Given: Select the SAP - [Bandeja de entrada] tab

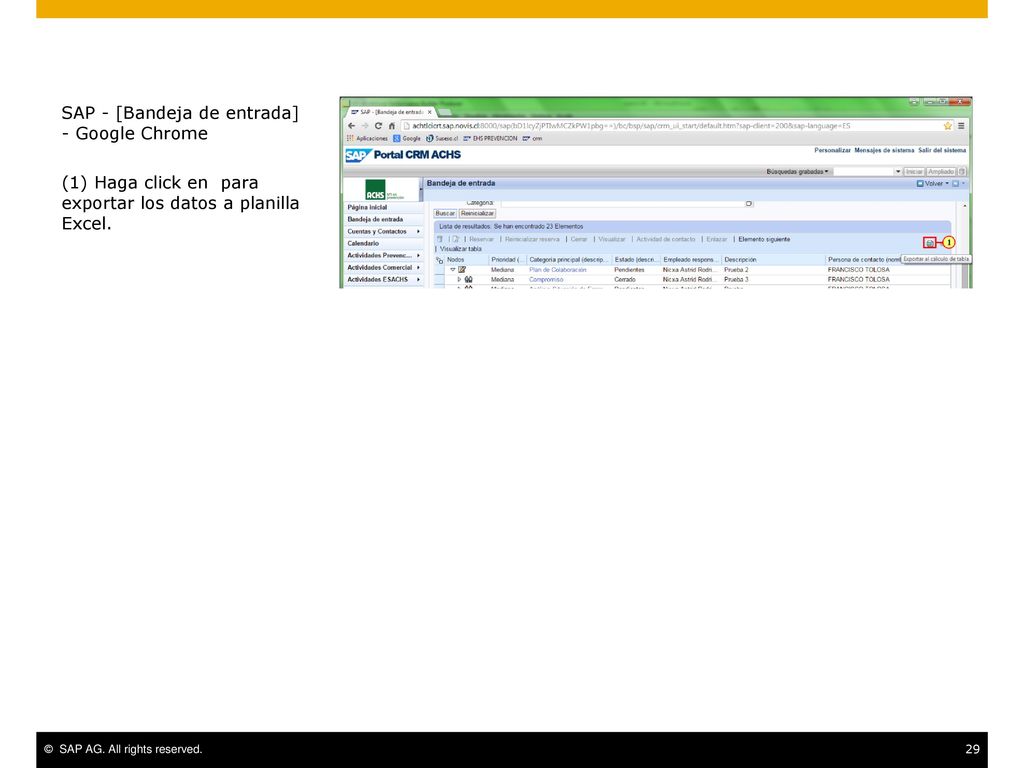Looking at the screenshot, I should tap(392, 112).
